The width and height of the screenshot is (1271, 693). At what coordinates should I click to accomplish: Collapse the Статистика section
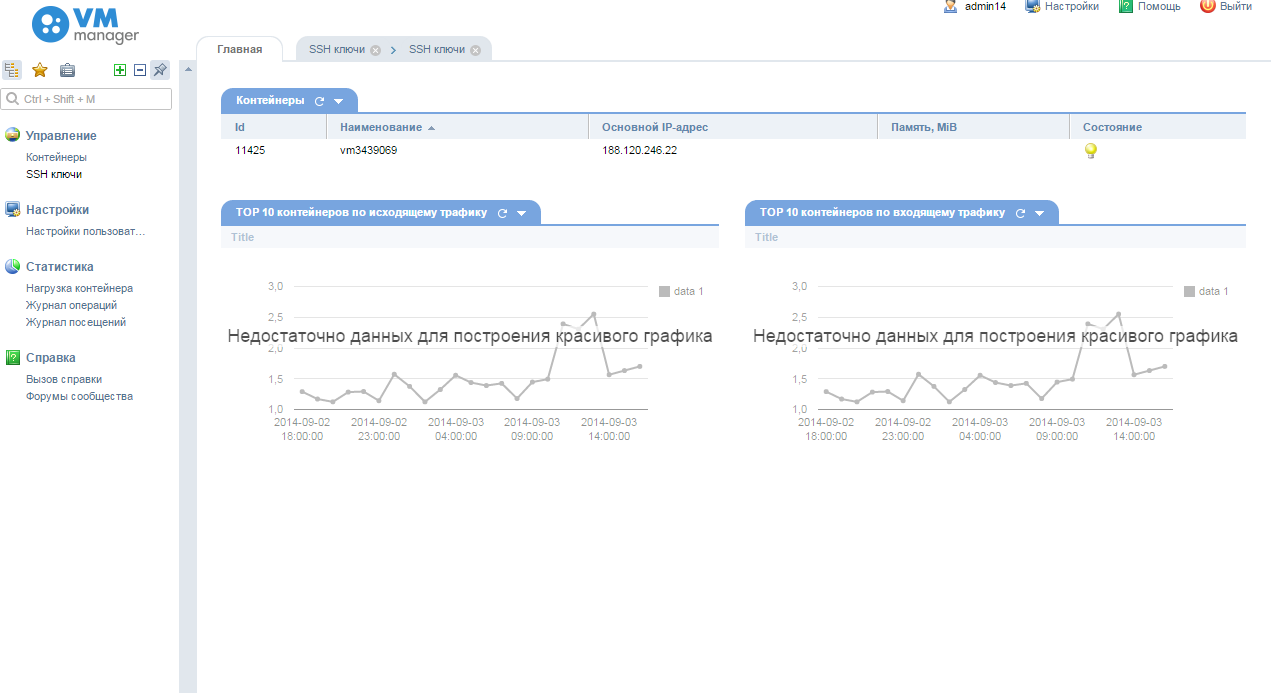(x=60, y=267)
